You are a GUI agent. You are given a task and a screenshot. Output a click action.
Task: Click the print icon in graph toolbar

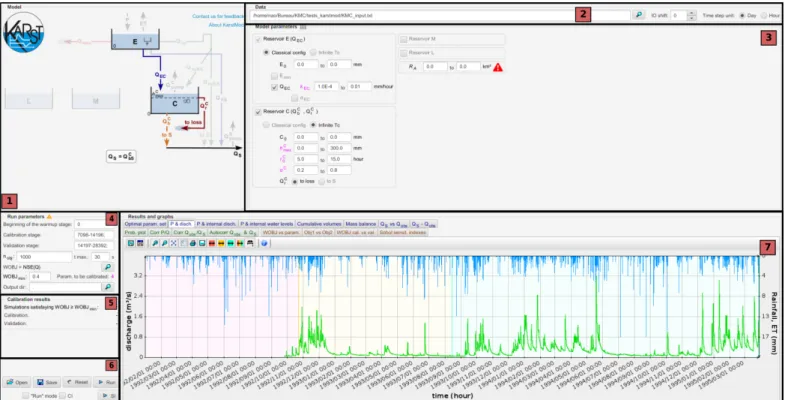192,243
